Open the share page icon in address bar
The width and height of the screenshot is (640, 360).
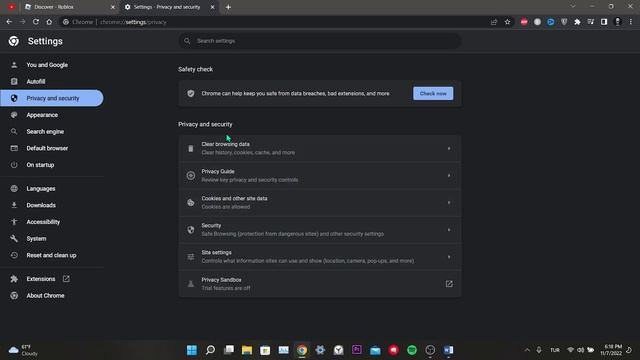tap(494, 22)
